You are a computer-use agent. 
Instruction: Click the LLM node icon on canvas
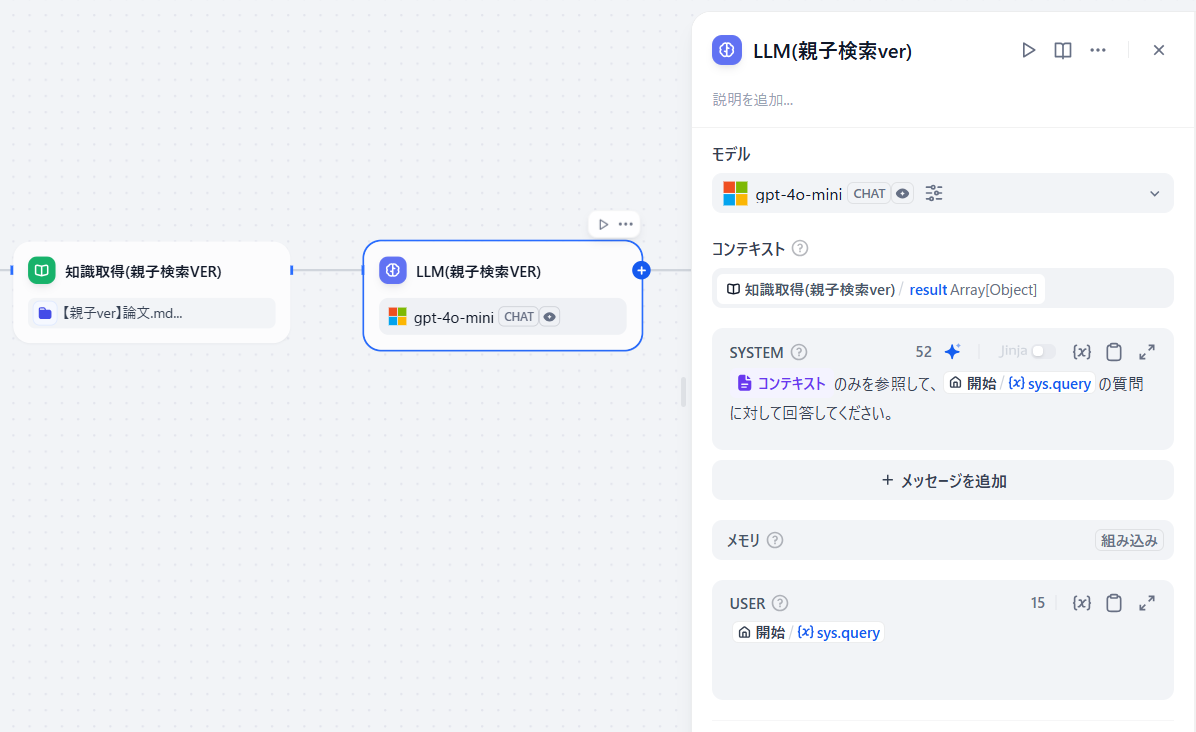393,270
